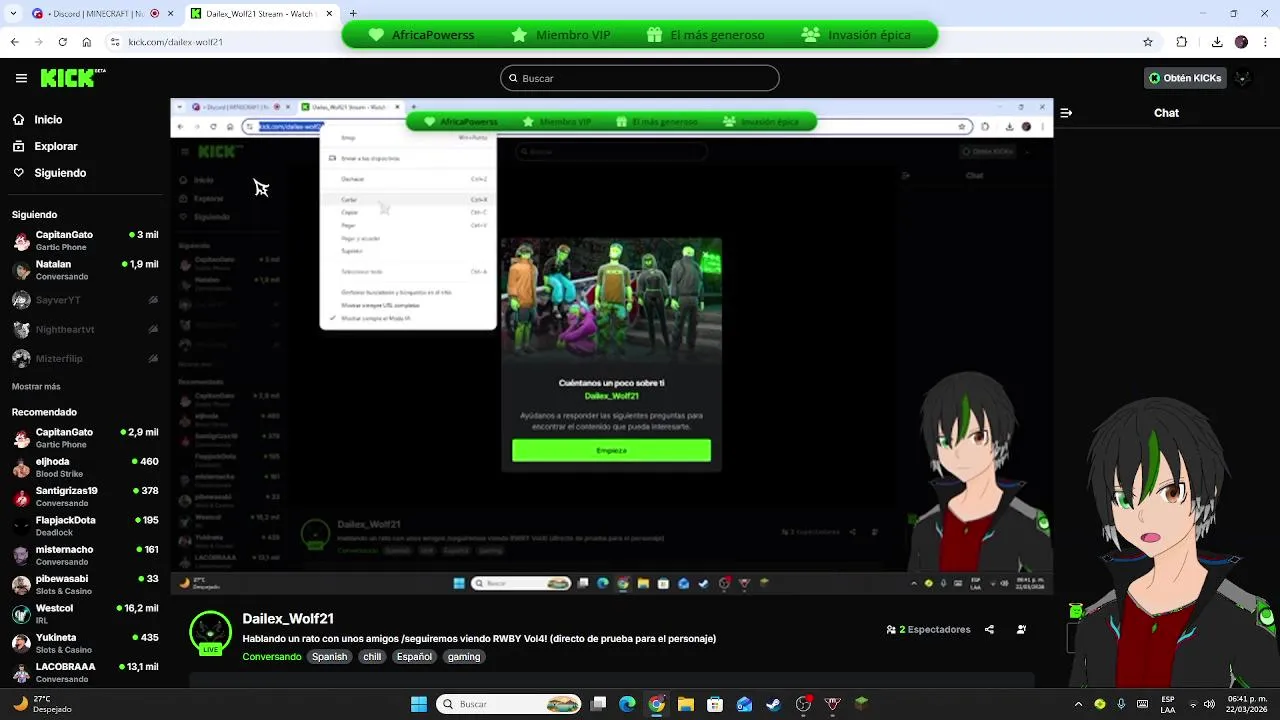Click Chrome's home button
Viewport: 1280px width, 720px height.
click(x=87, y=42)
